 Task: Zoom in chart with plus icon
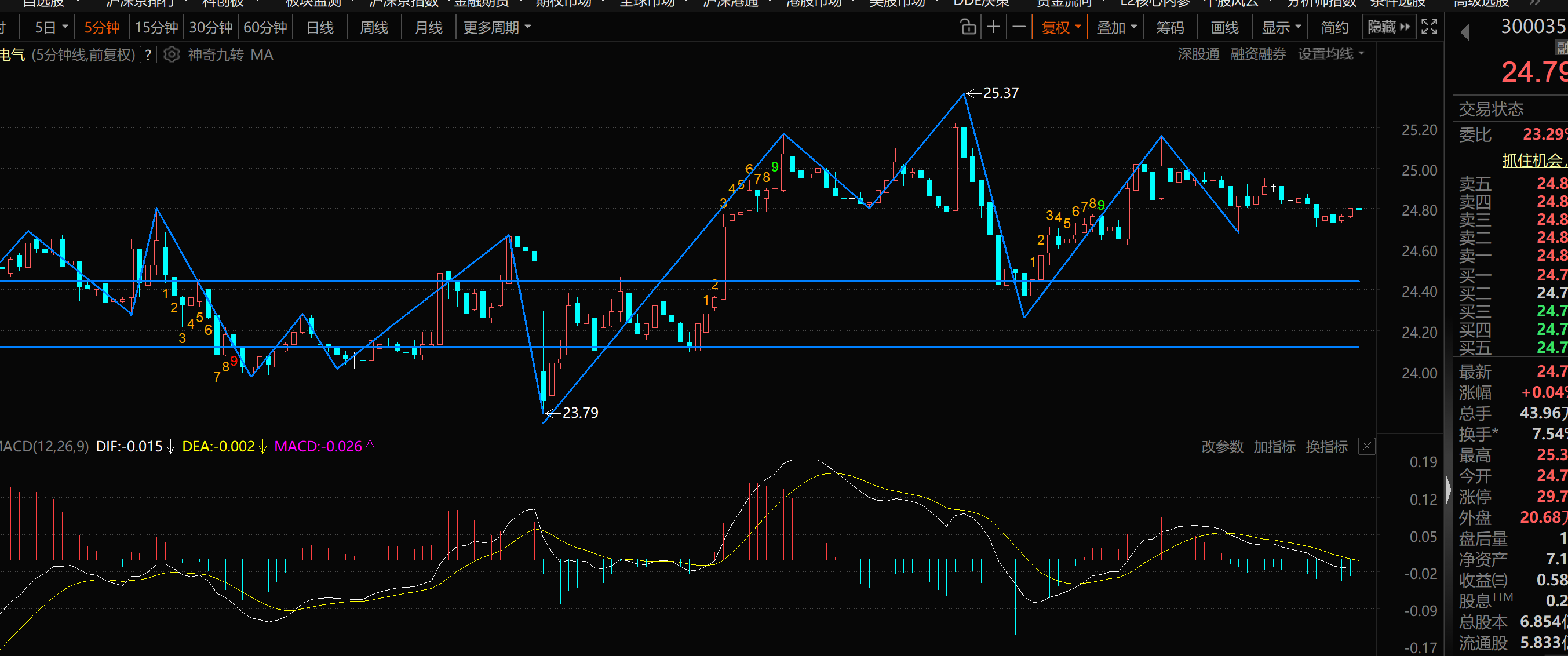[993, 27]
